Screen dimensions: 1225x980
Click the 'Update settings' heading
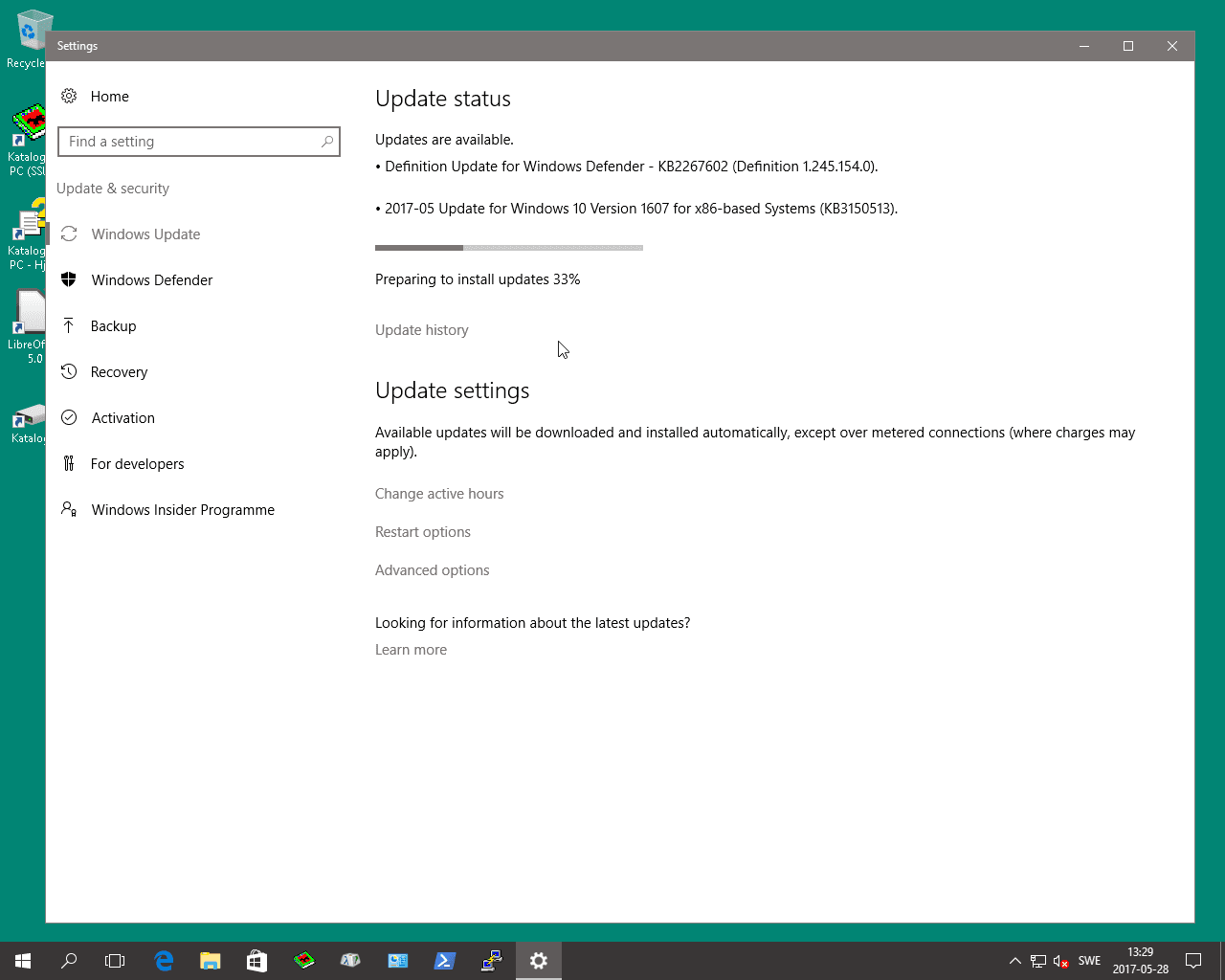coord(452,390)
